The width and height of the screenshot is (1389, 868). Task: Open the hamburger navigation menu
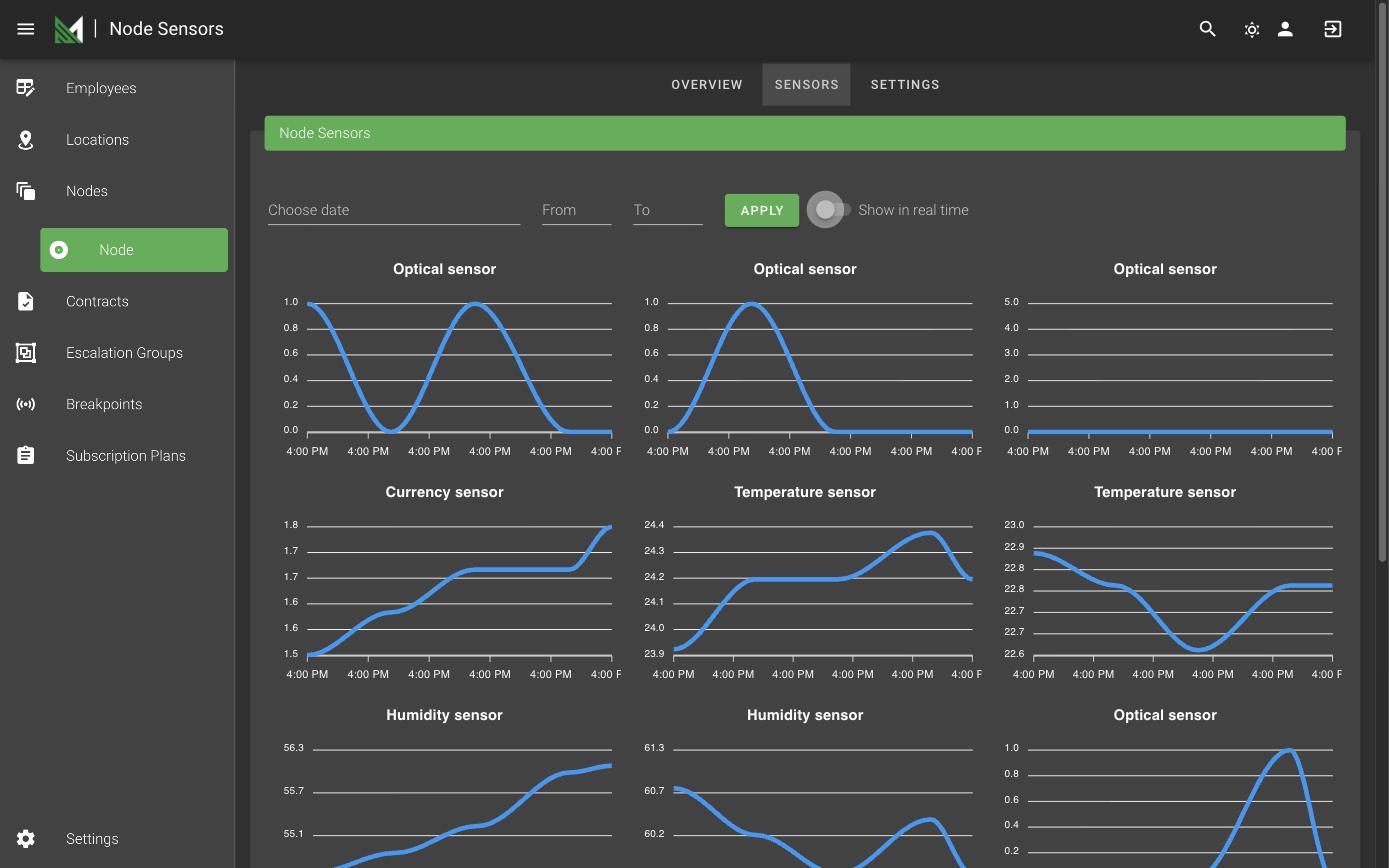[26, 29]
